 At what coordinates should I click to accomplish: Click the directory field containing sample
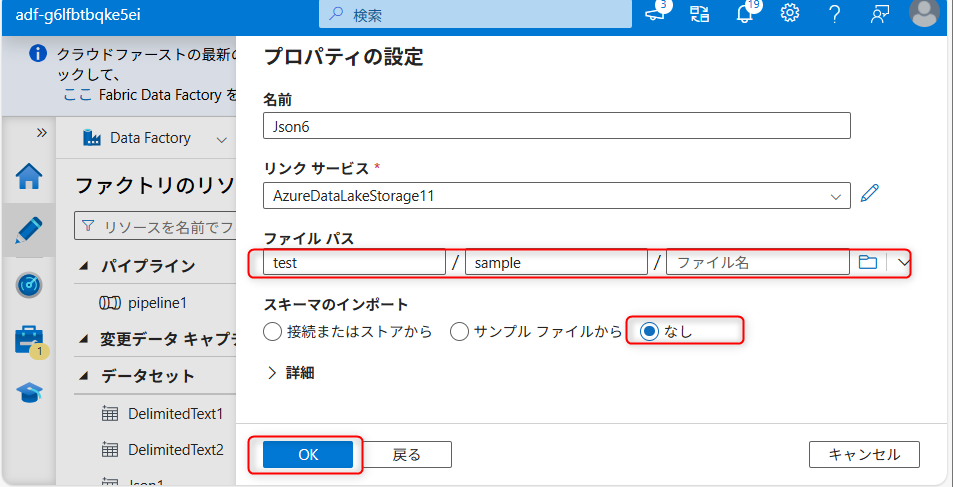click(556, 262)
